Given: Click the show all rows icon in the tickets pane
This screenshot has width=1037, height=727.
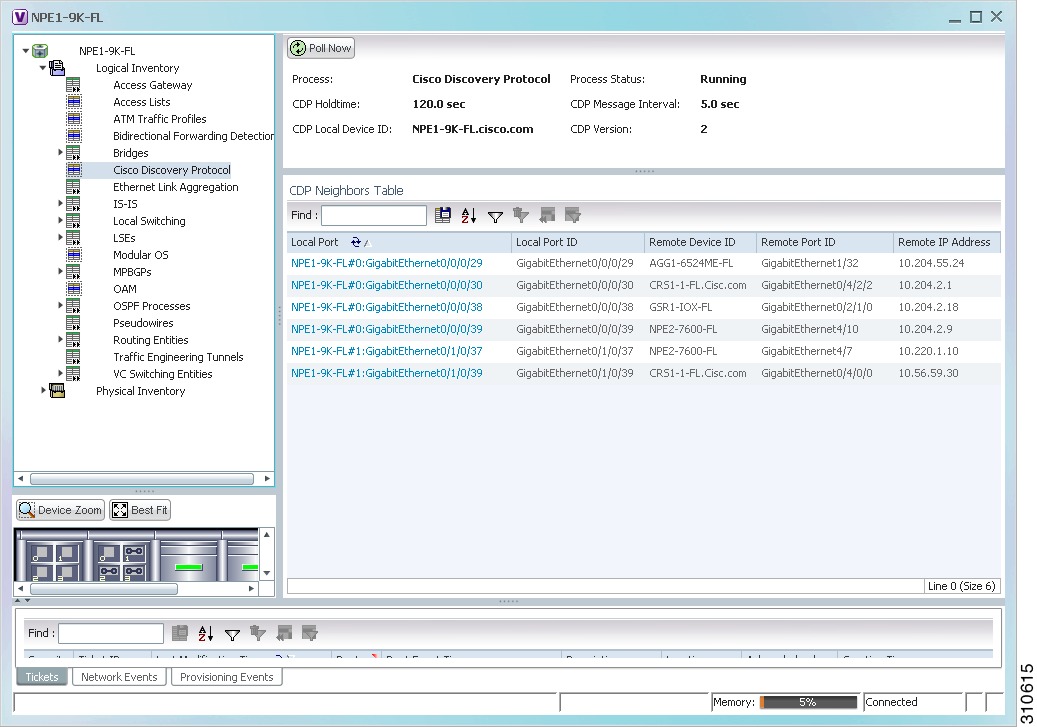Looking at the screenshot, I should pyautogui.click(x=284, y=633).
